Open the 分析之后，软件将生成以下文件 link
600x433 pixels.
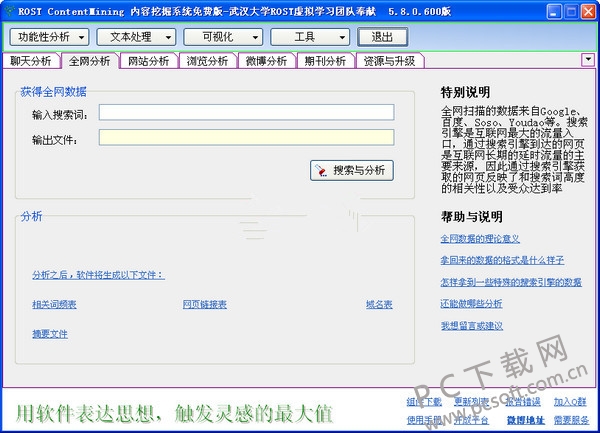coord(98,275)
